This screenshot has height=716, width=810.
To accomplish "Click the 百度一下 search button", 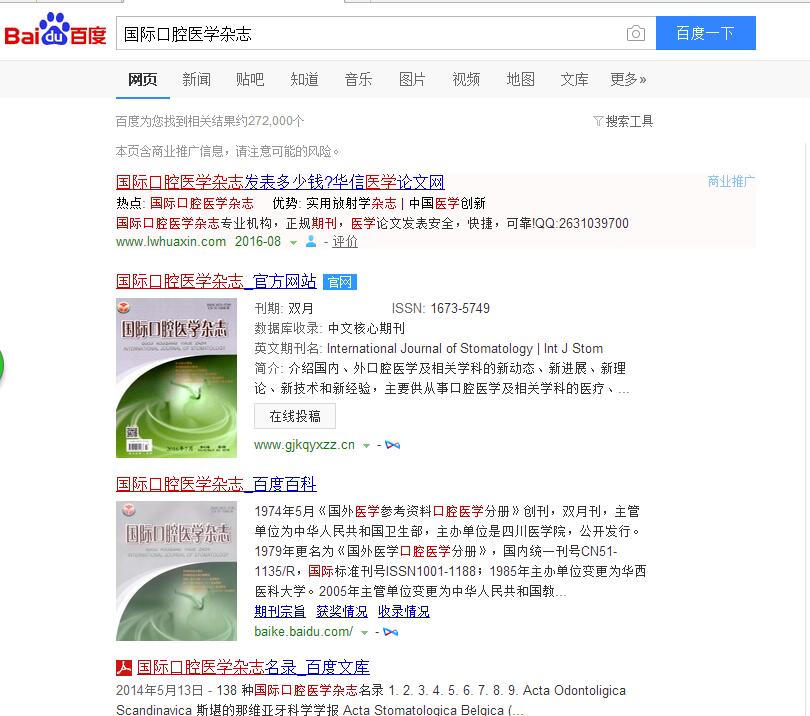I will click(x=706, y=33).
